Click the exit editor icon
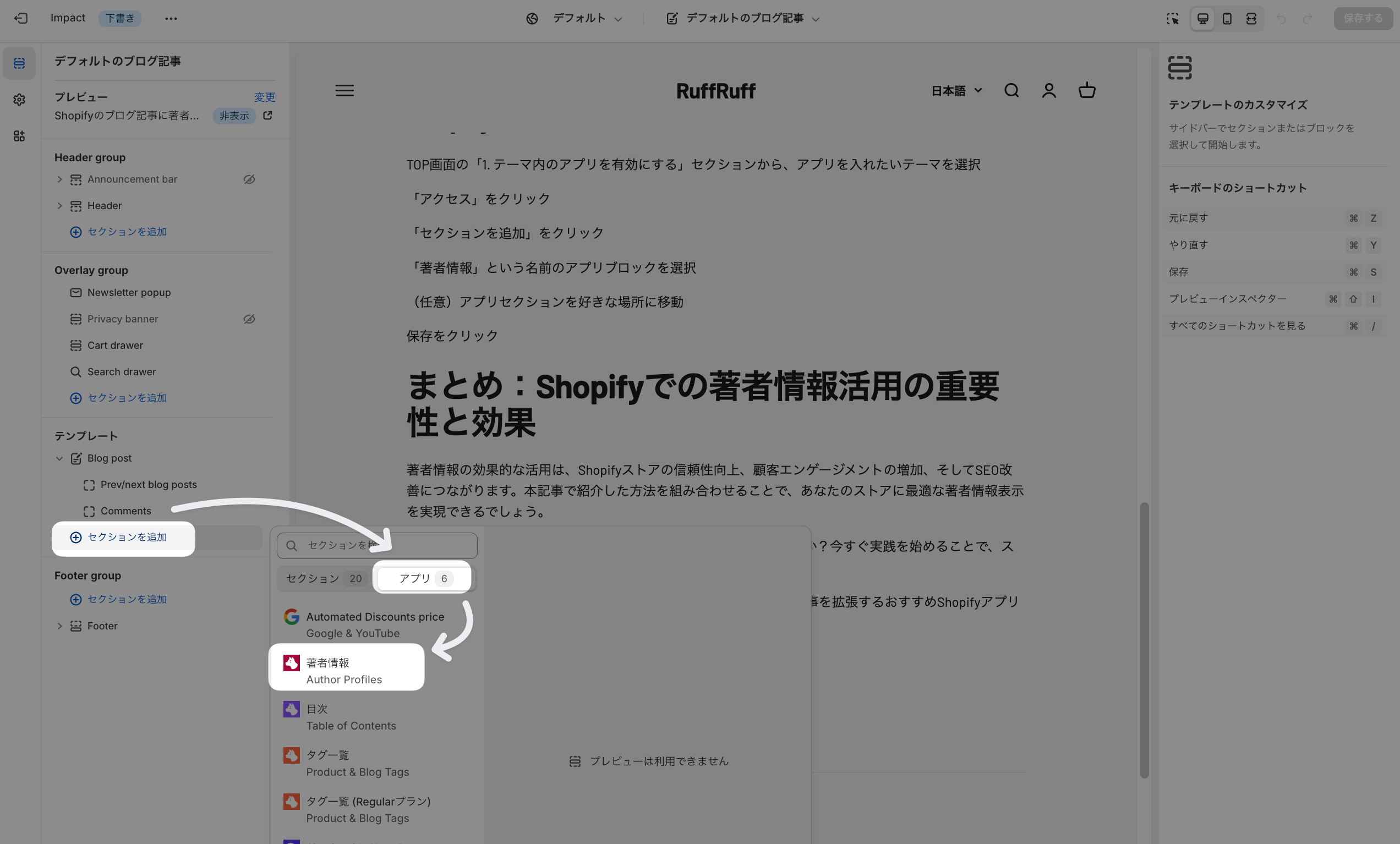Viewport: 1400px width, 844px height. [x=21, y=18]
